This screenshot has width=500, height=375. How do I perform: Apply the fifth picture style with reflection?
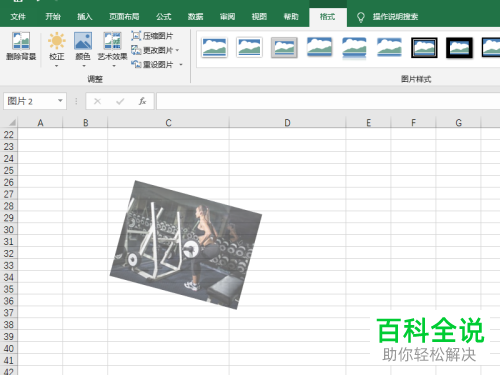click(x=354, y=48)
